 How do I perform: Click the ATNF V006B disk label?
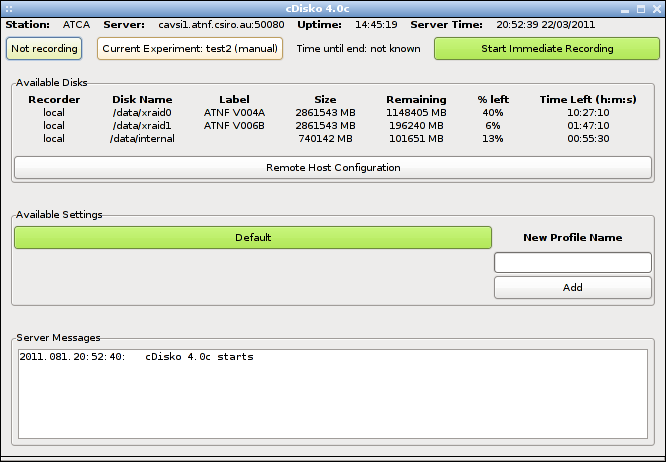click(234, 126)
